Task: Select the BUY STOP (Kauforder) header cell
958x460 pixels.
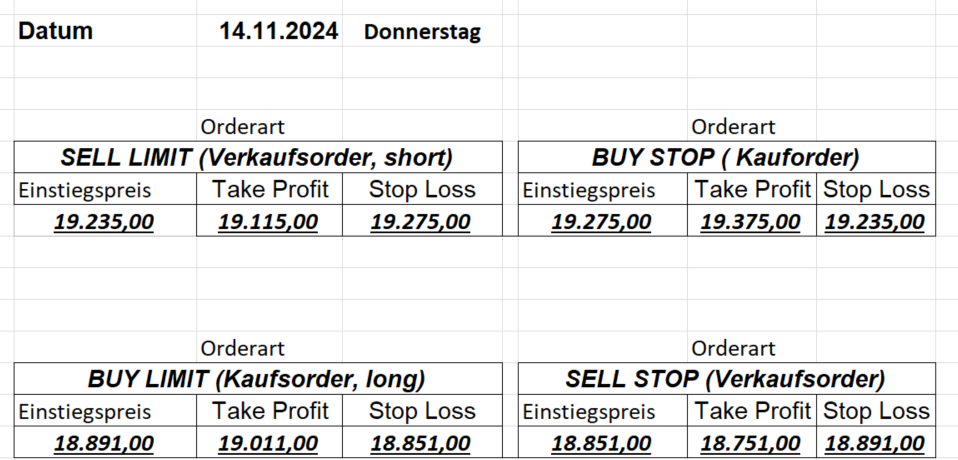Action: (726, 157)
